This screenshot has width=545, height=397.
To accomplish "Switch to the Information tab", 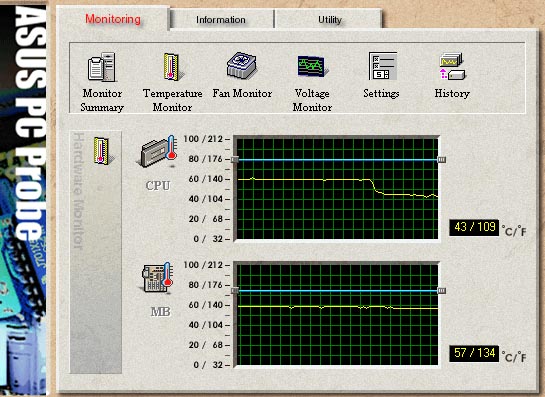I will pyautogui.click(x=221, y=19).
